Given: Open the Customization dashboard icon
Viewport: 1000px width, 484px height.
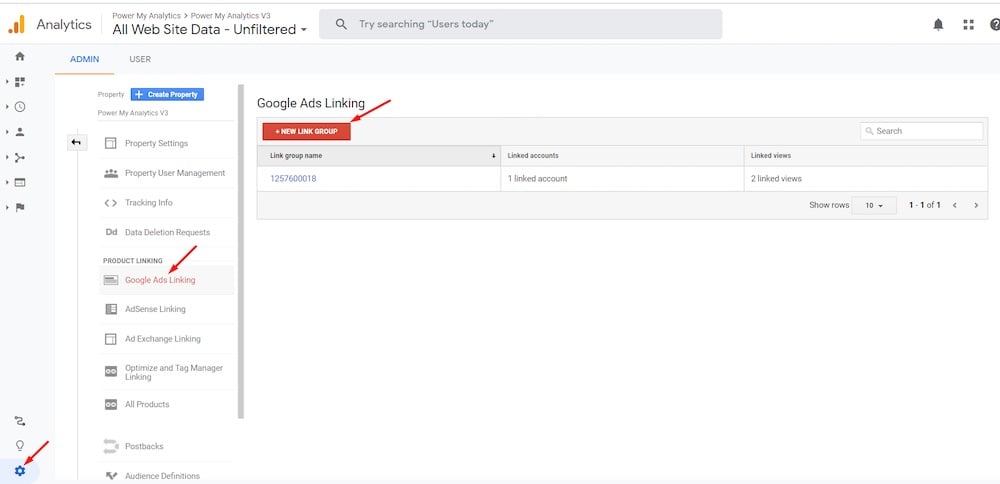Looking at the screenshot, I should (20, 82).
